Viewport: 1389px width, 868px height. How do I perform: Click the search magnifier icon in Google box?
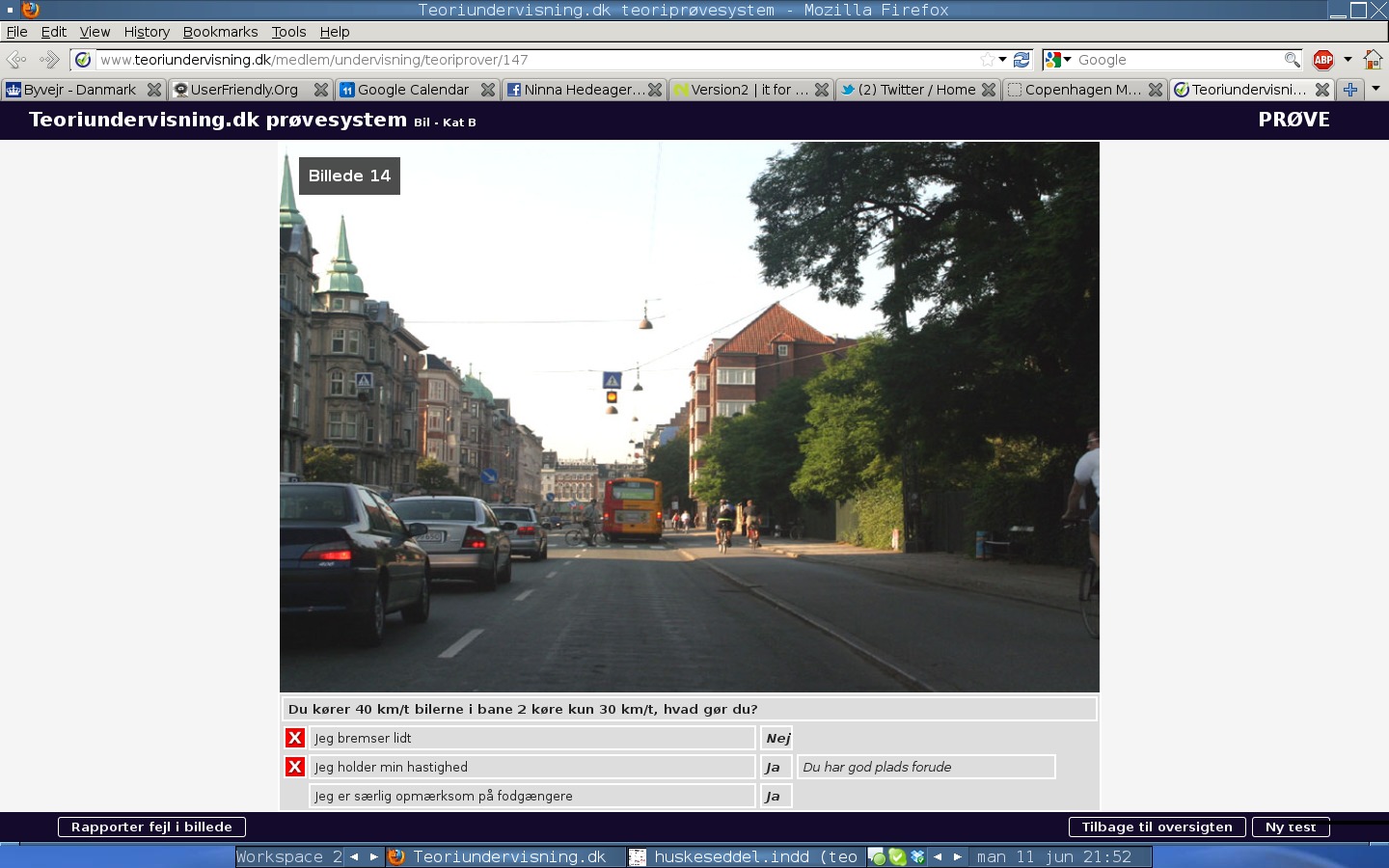[1292, 60]
